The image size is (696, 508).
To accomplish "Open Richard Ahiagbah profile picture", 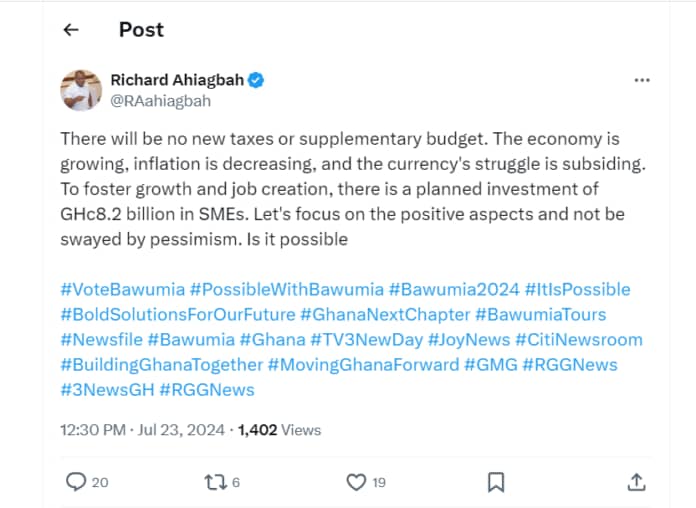I will pos(81,90).
